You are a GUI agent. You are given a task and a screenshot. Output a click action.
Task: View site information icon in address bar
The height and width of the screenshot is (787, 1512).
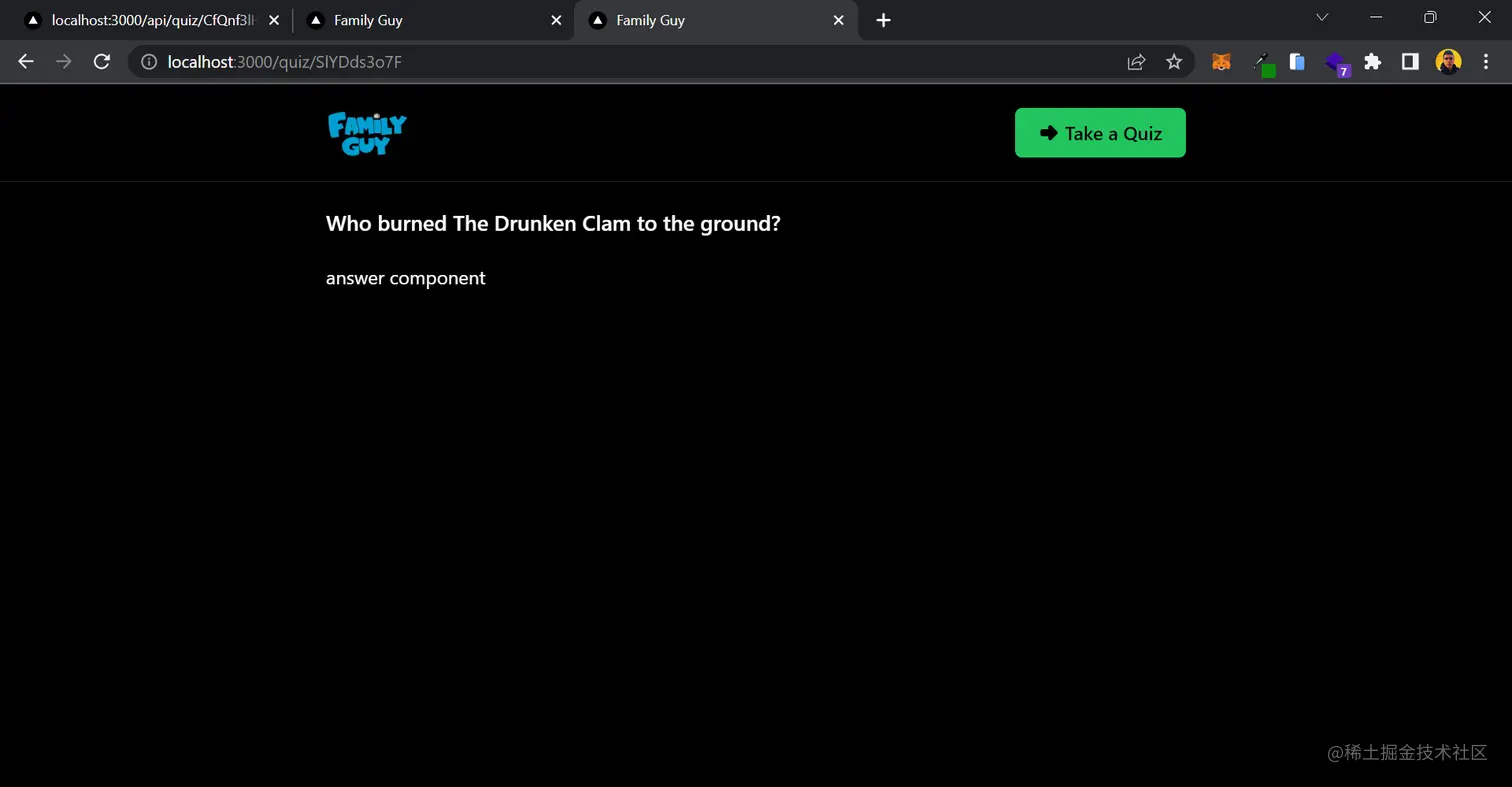pyautogui.click(x=149, y=62)
